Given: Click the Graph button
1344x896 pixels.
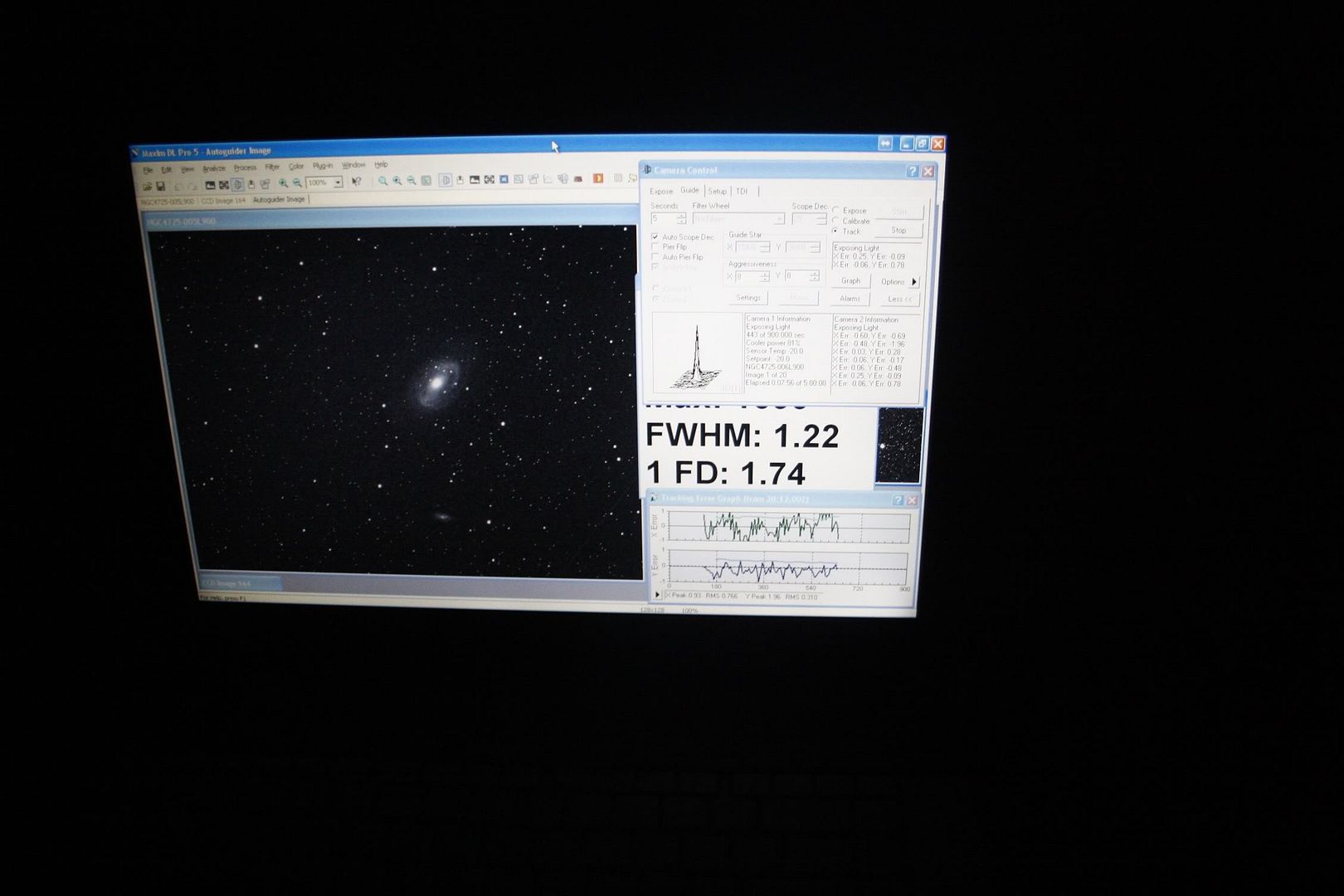Looking at the screenshot, I should 850,281.
